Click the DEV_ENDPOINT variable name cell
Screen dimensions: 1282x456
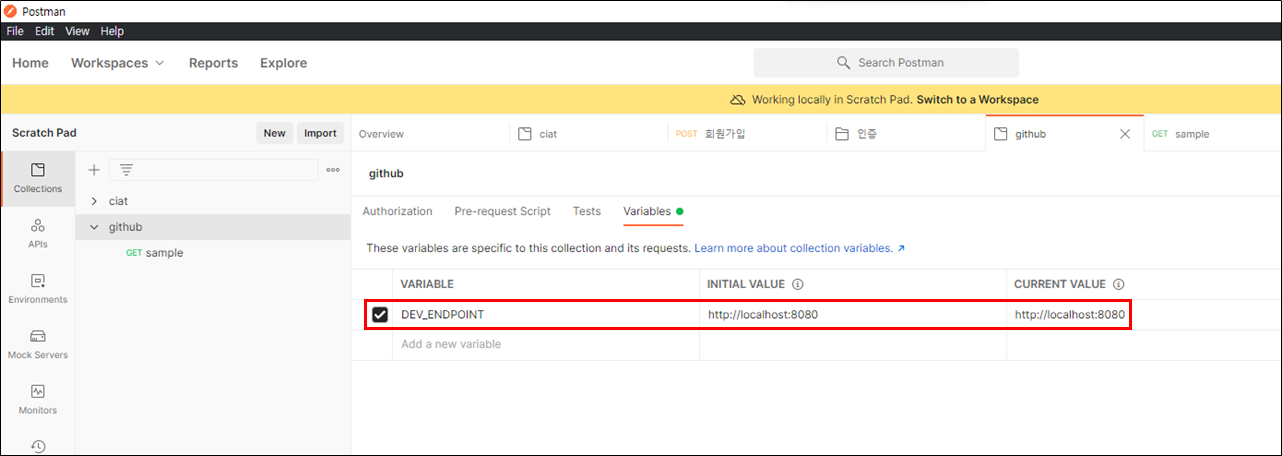pyautogui.click(x=546, y=314)
